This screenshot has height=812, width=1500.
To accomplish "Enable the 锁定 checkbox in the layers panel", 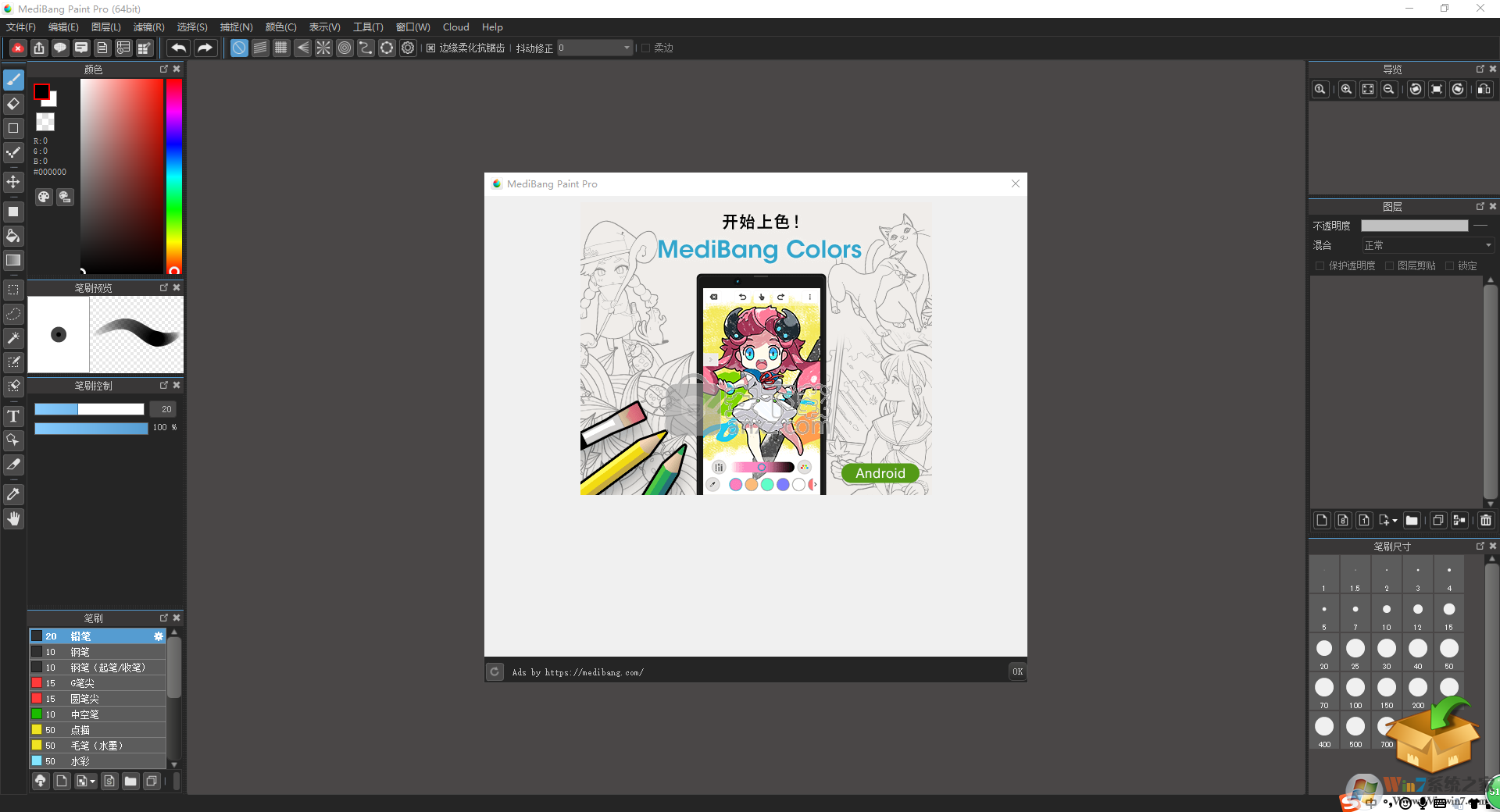I will (x=1451, y=265).
